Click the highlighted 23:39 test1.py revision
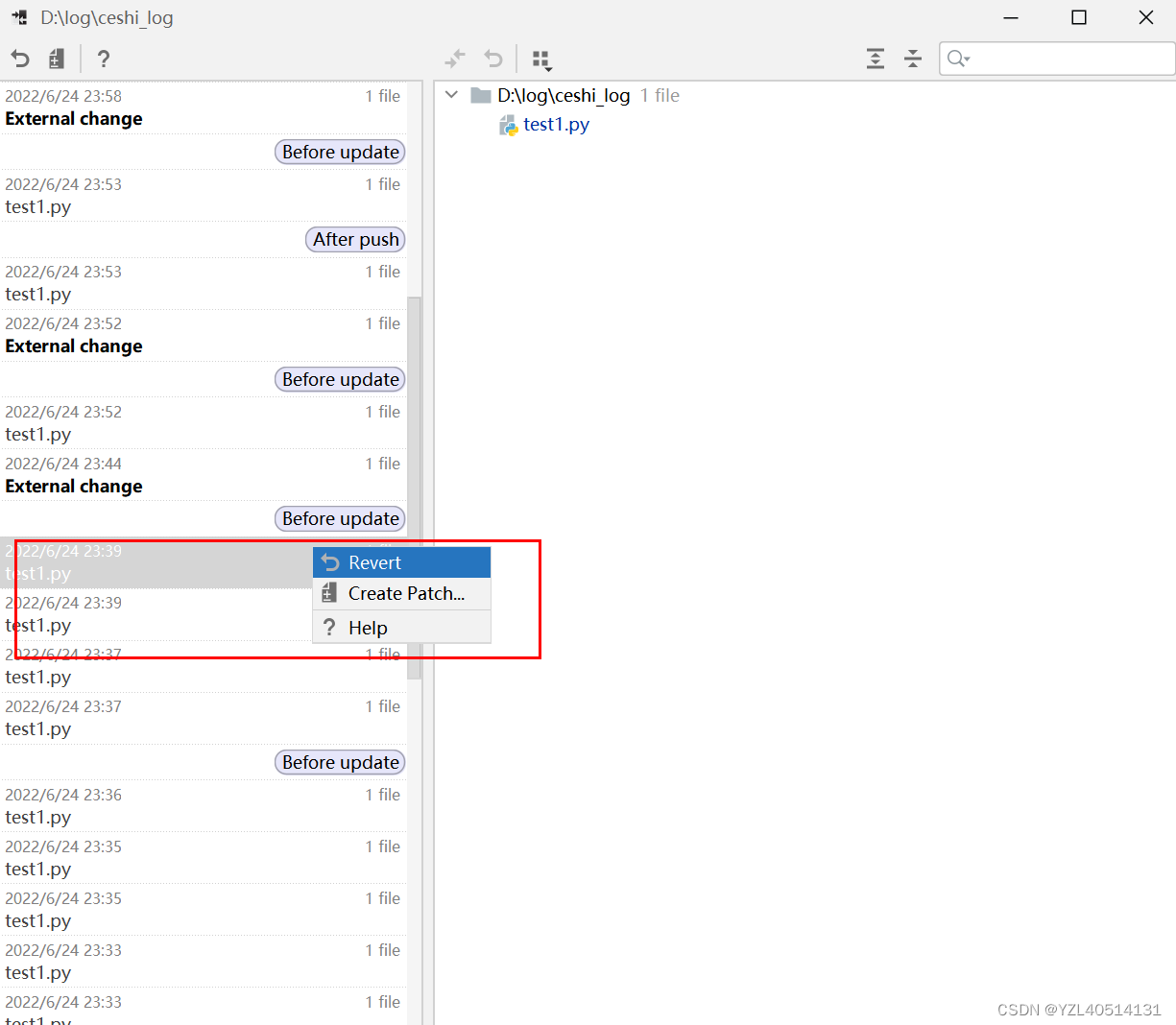 pyautogui.click(x=156, y=562)
